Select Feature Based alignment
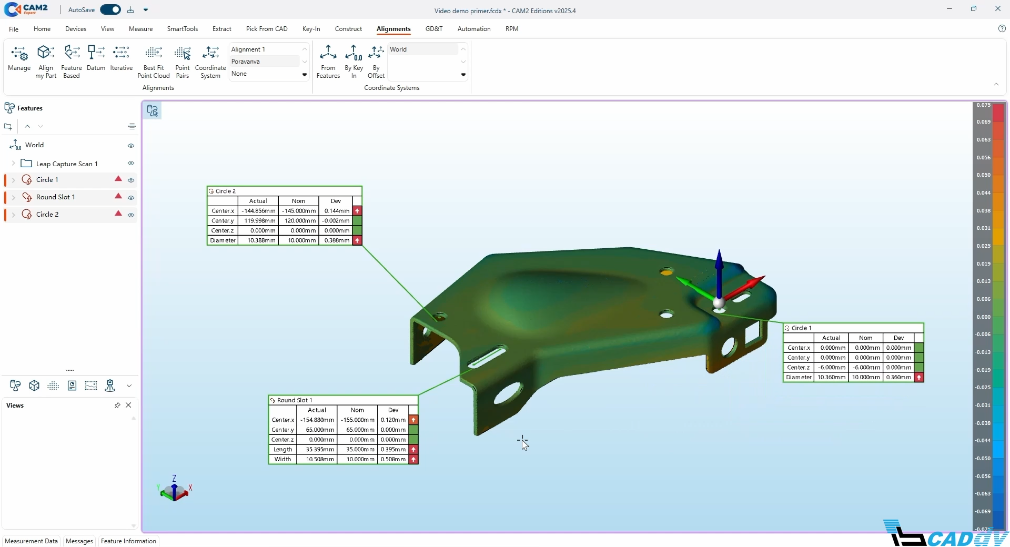The image size is (1010, 547). click(x=71, y=61)
